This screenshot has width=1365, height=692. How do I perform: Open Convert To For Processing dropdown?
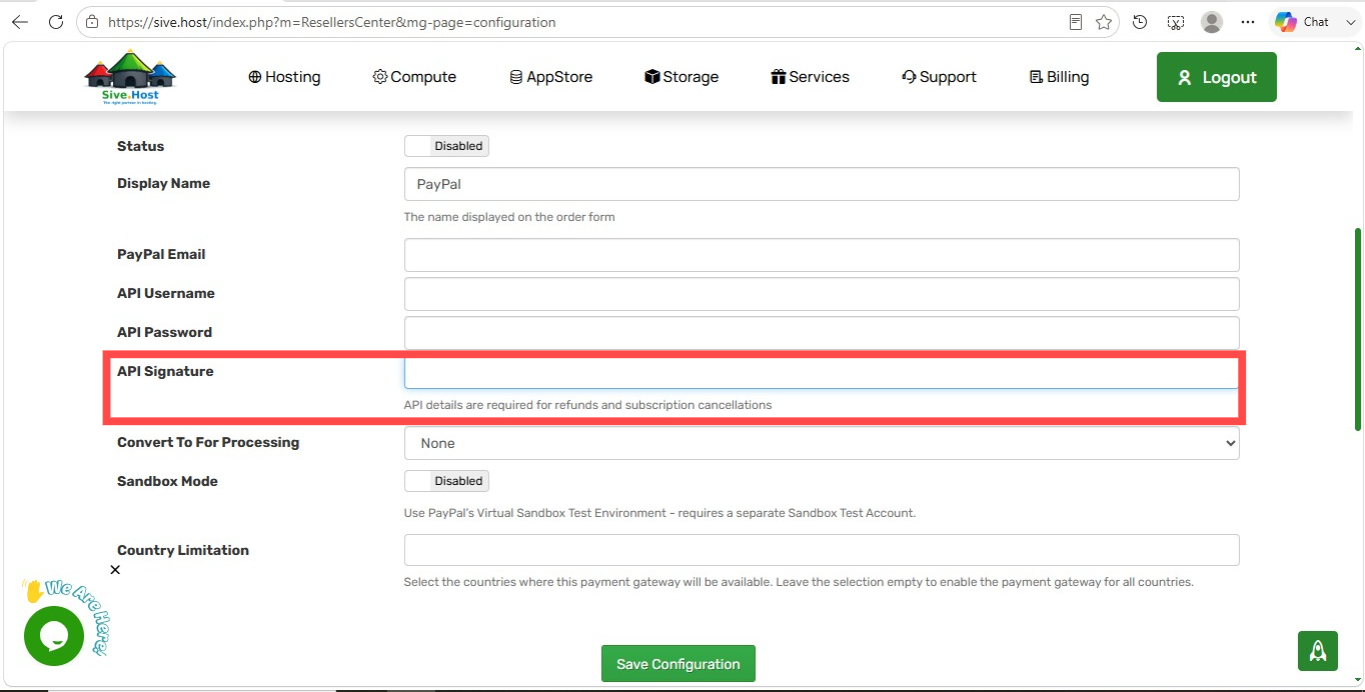[x=821, y=443]
